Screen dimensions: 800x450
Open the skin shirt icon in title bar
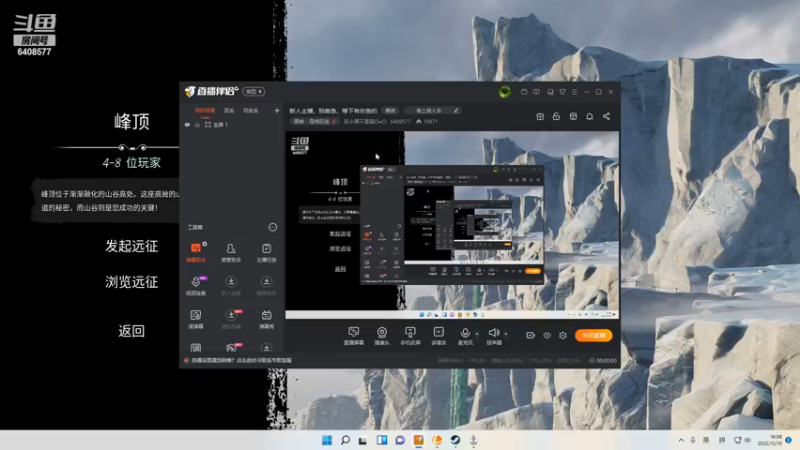tap(562, 92)
